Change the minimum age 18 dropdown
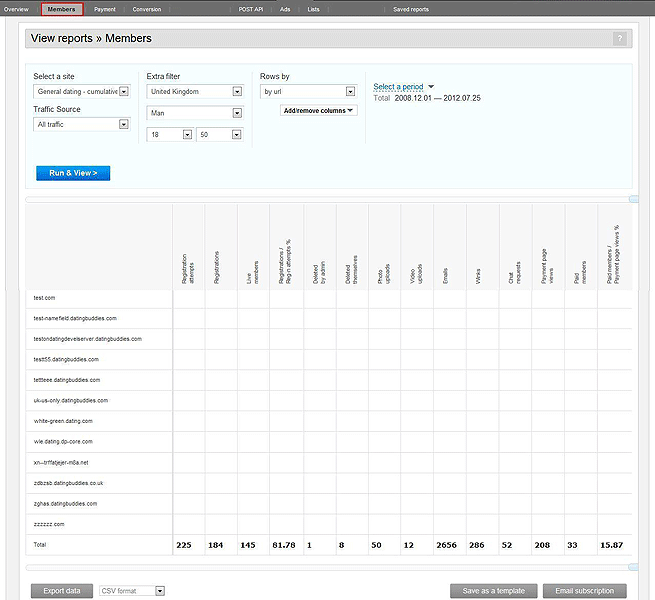655x600 pixels. (170, 135)
